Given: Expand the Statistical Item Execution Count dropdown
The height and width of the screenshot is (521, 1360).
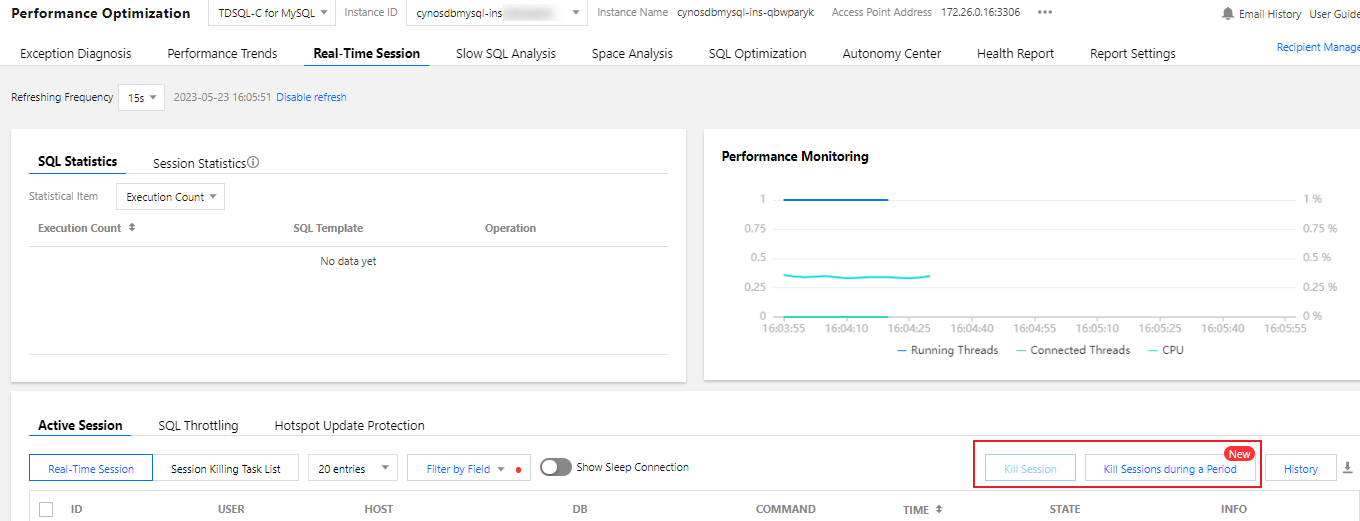Looking at the screenshot, I should [171, 197].
